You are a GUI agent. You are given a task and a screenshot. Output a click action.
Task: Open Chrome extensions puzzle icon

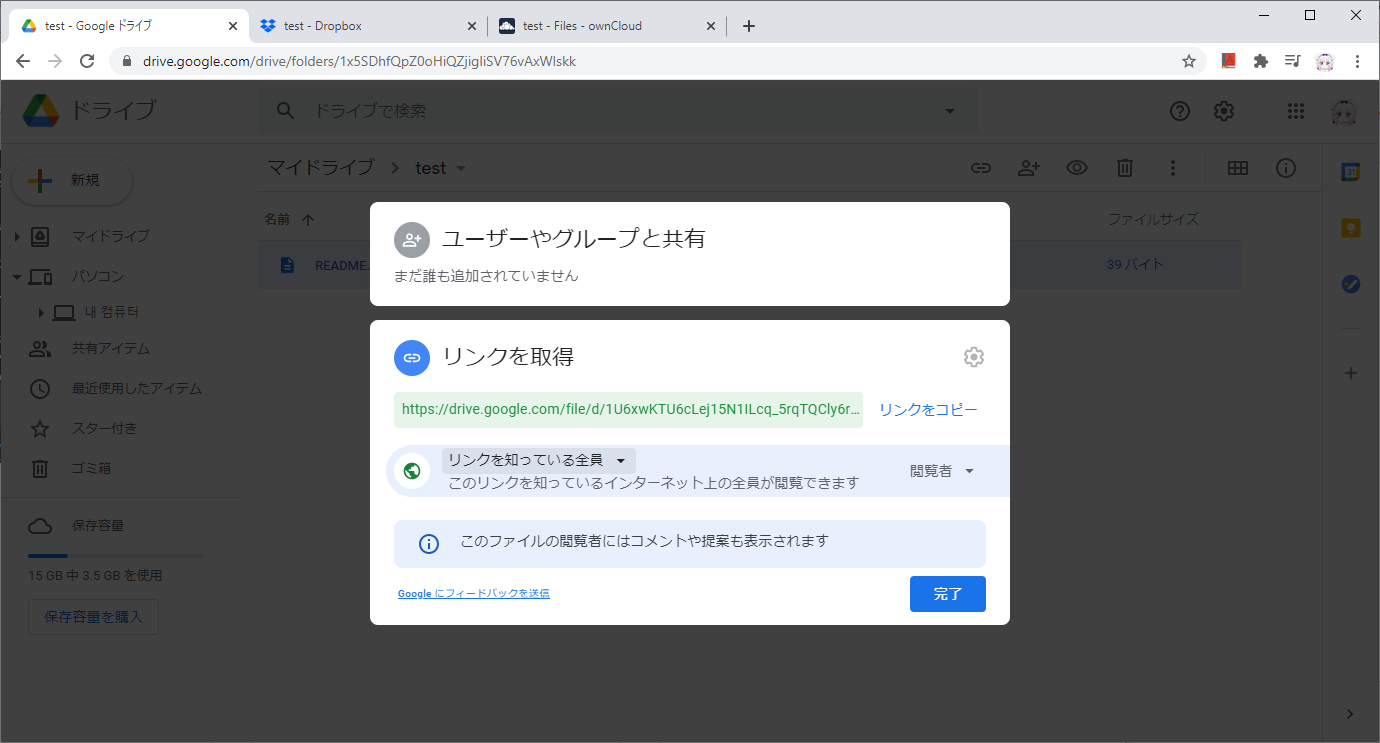1261,61
